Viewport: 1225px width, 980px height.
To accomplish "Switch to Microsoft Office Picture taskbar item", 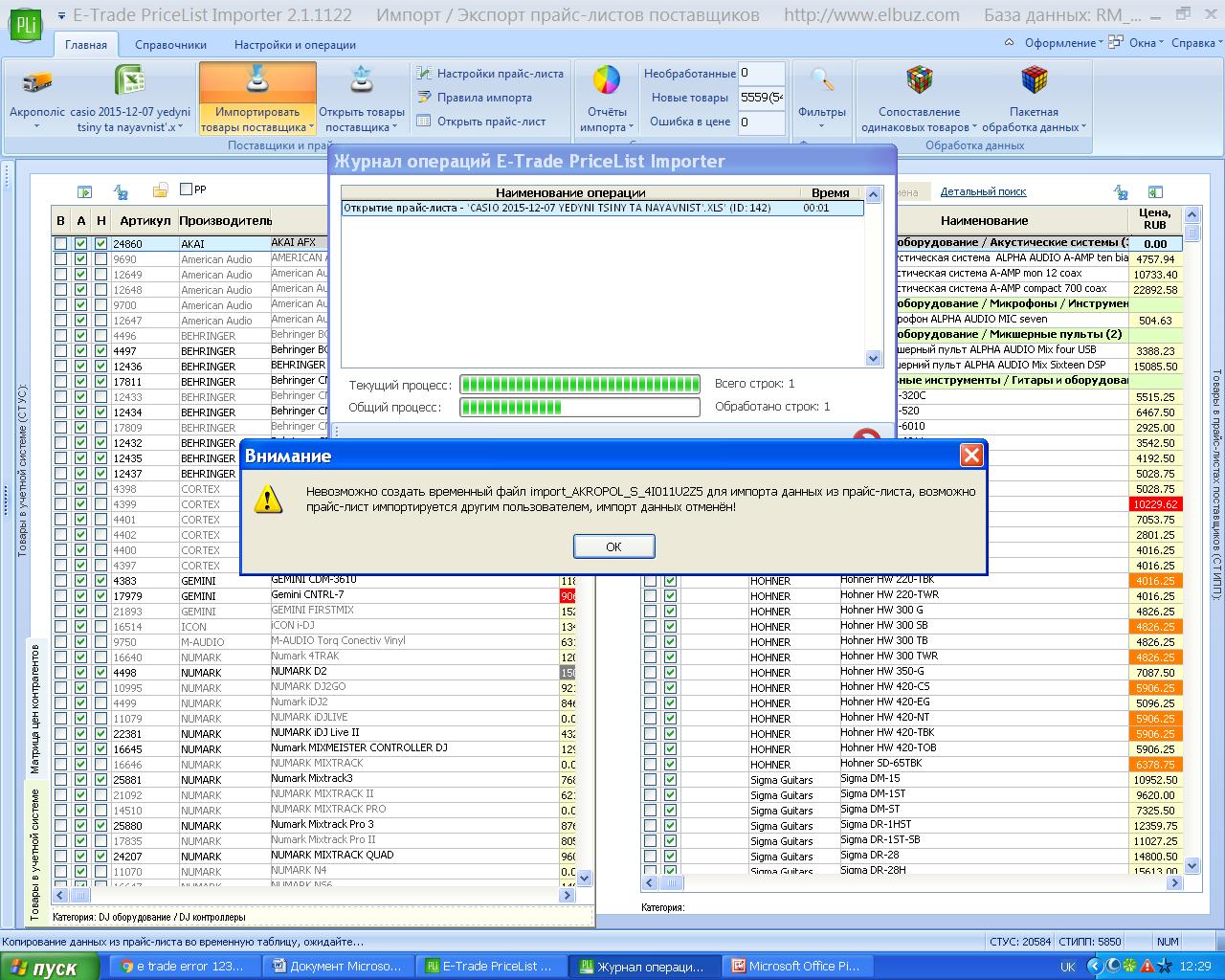I will tap(797, 966).
